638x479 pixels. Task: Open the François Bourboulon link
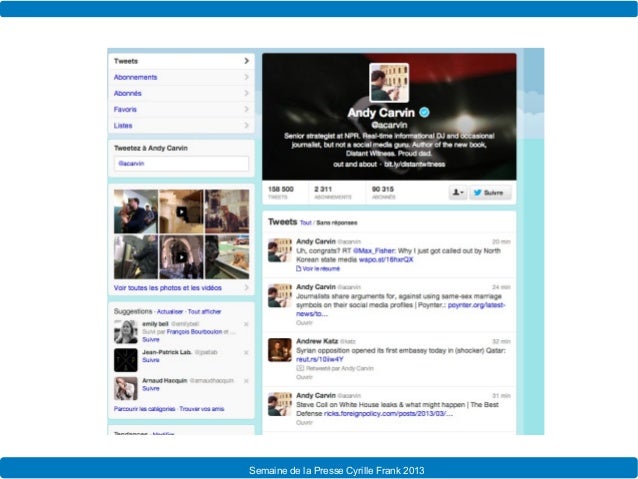coord(194,332)
